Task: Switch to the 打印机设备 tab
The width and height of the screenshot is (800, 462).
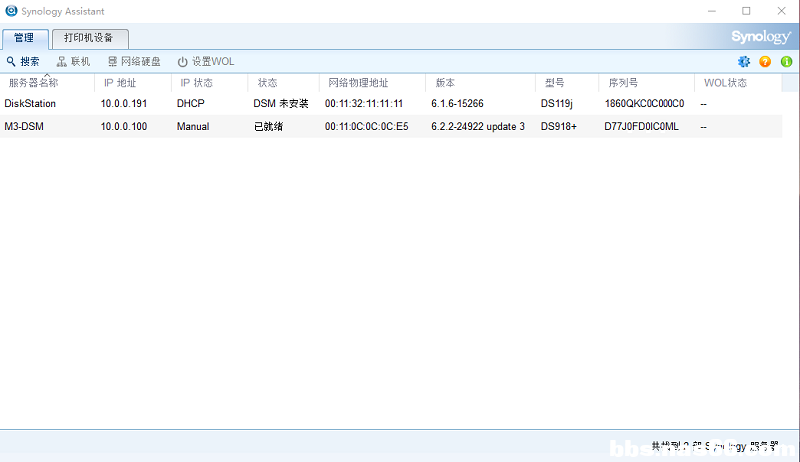Action: pos(89,38)
